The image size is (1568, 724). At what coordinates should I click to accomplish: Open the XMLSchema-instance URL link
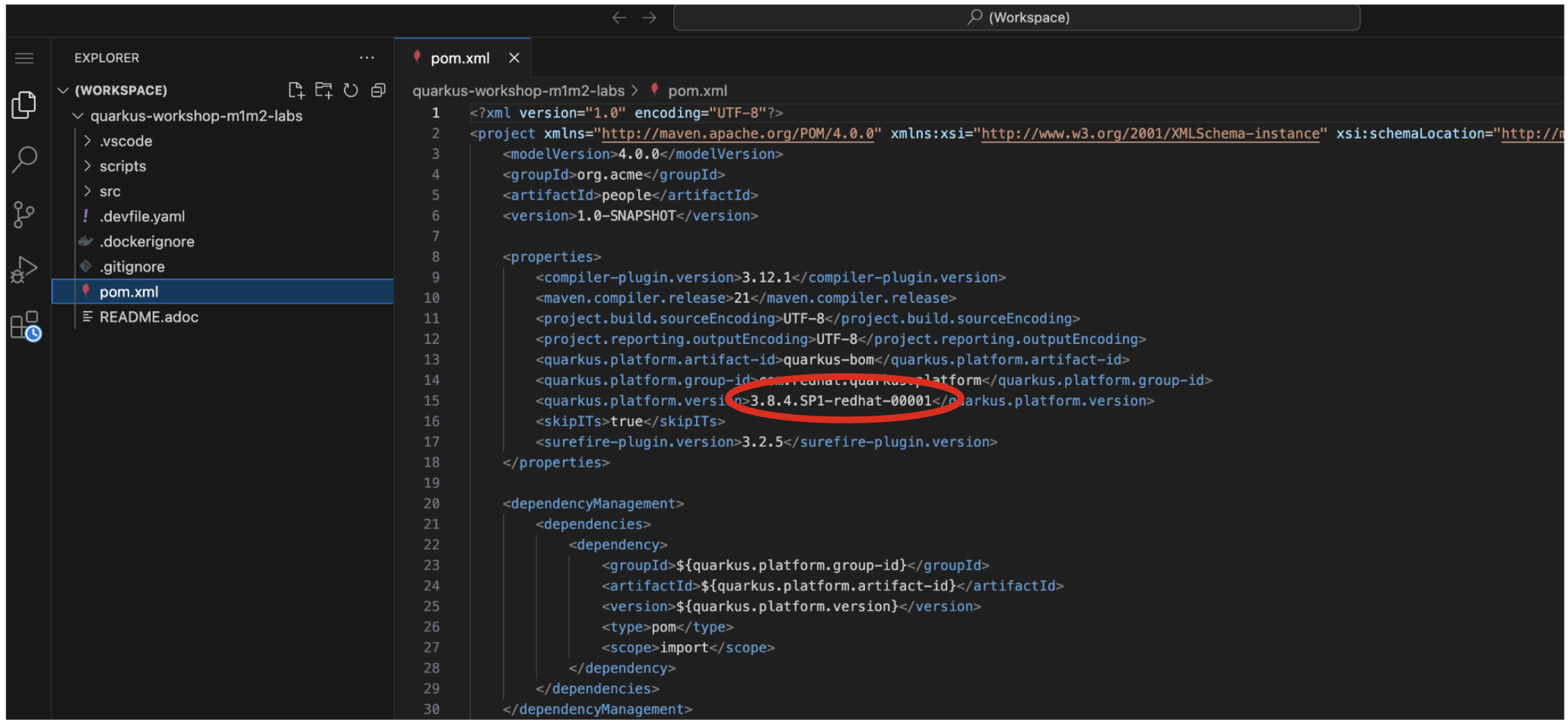(1150, 133)
